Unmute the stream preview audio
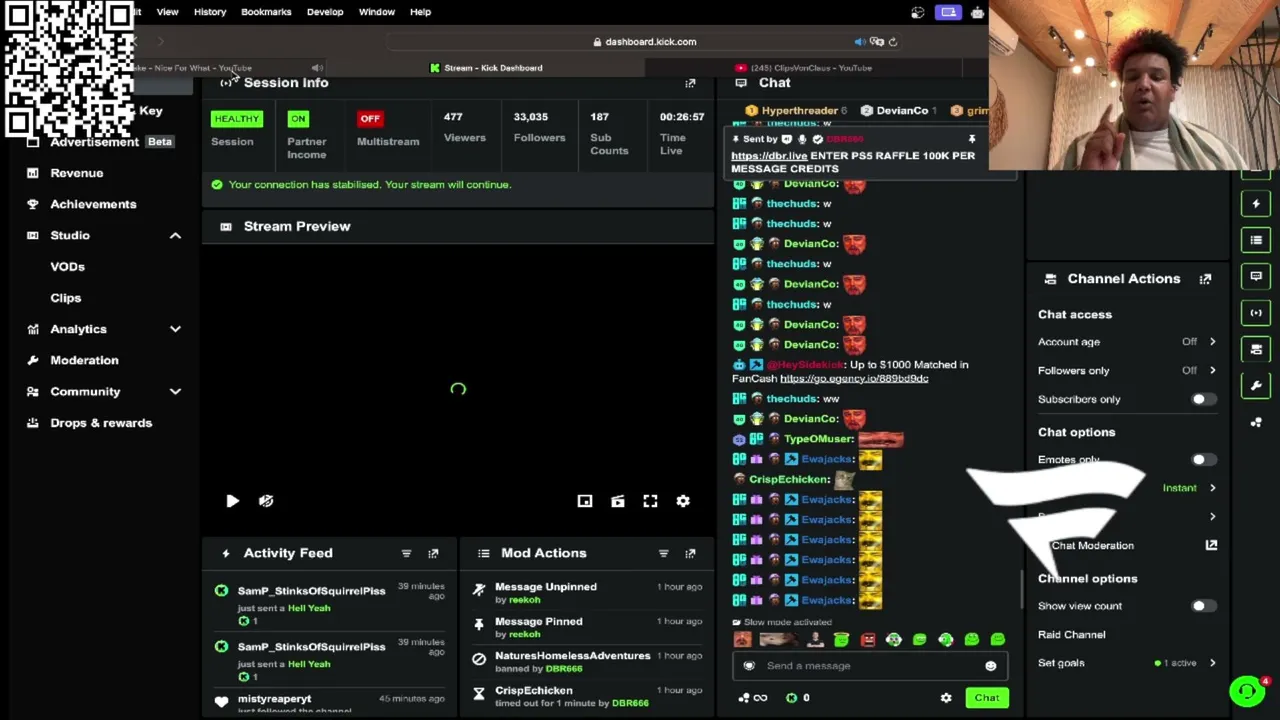Viewport: 1280px width, 720px height. 266,501
